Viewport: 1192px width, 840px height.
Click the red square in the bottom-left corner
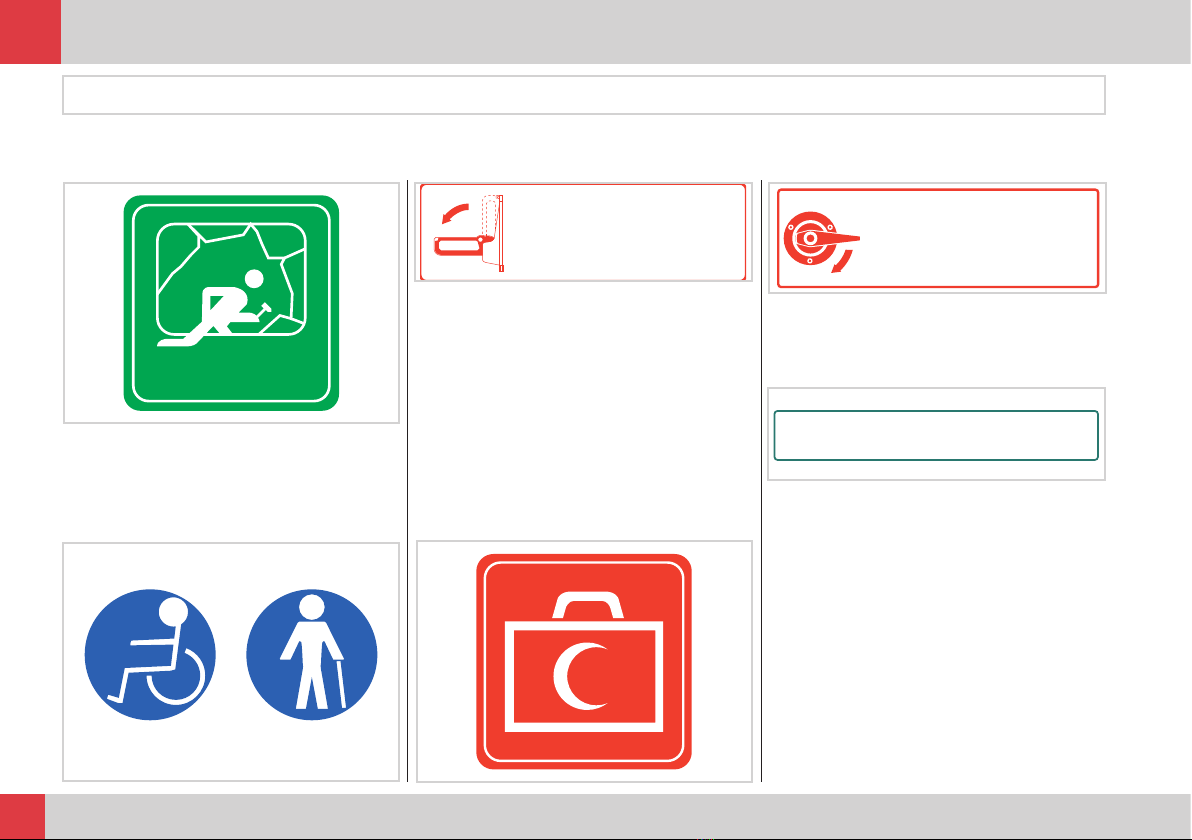coord(23,816)
